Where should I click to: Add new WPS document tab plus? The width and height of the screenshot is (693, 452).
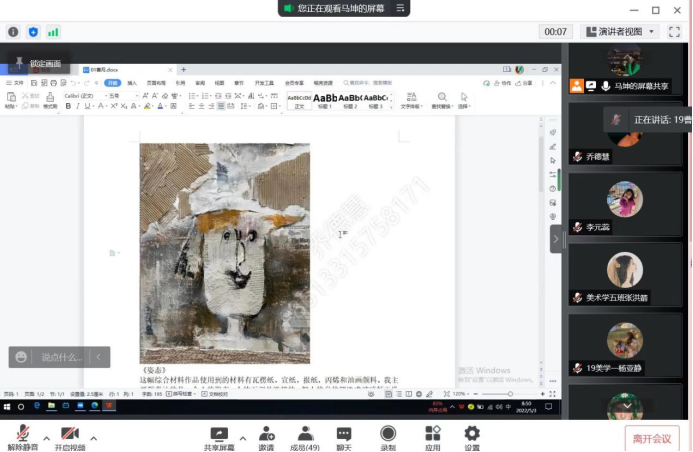pos(183,70)
